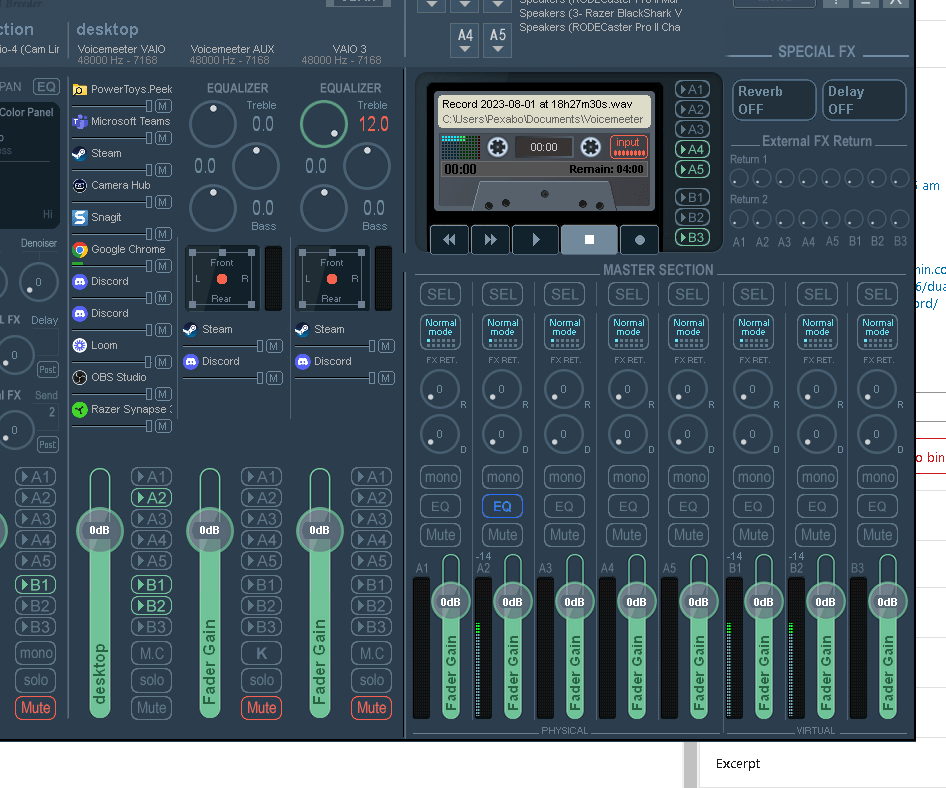946x788 pixels.
Task: Open Normal mode selector on B3 bus
Action: click(x=878, y=332)
